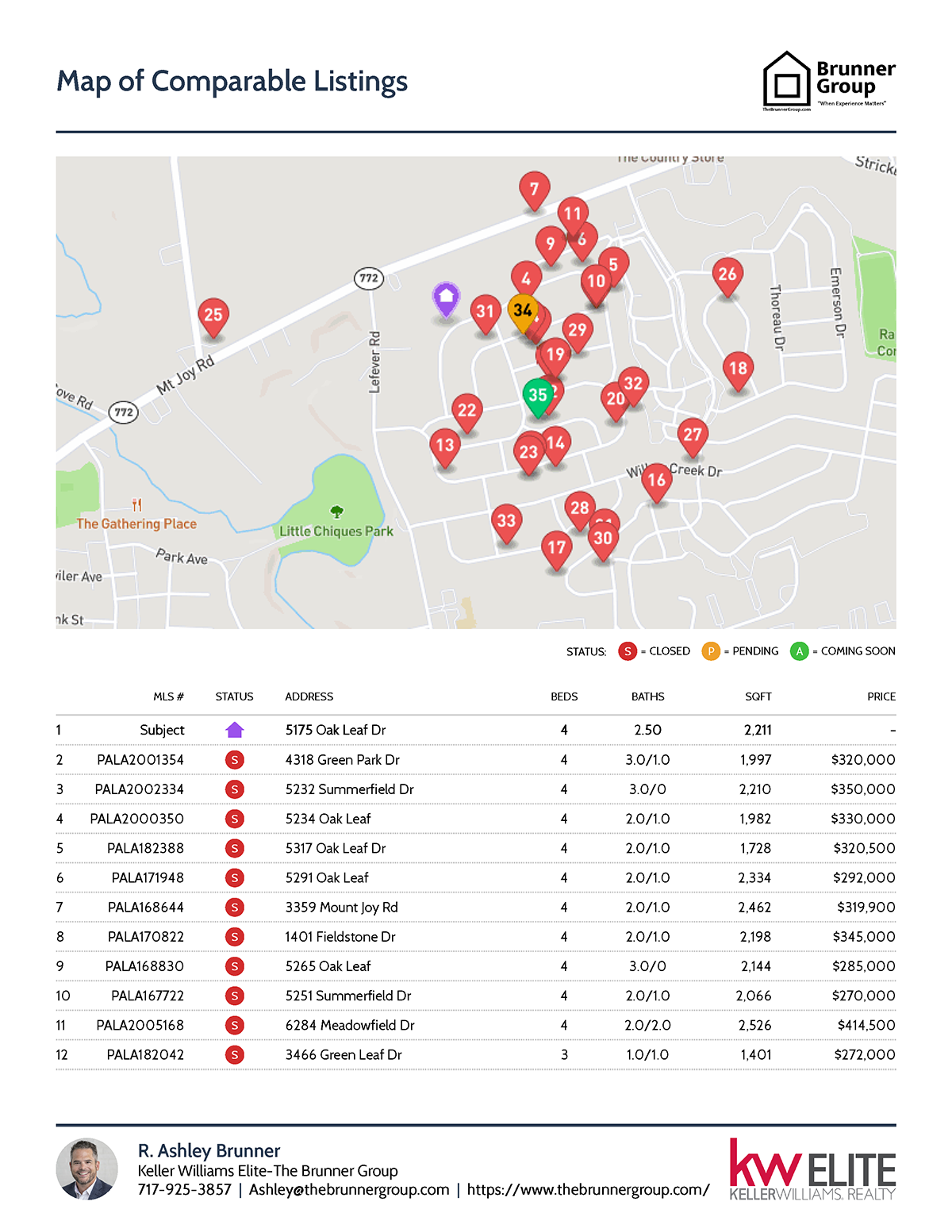Viewport: 952px width, 1232px height.
Task: Click the address 5234 Oak Leaf
Action: click(x=328, y=819)
